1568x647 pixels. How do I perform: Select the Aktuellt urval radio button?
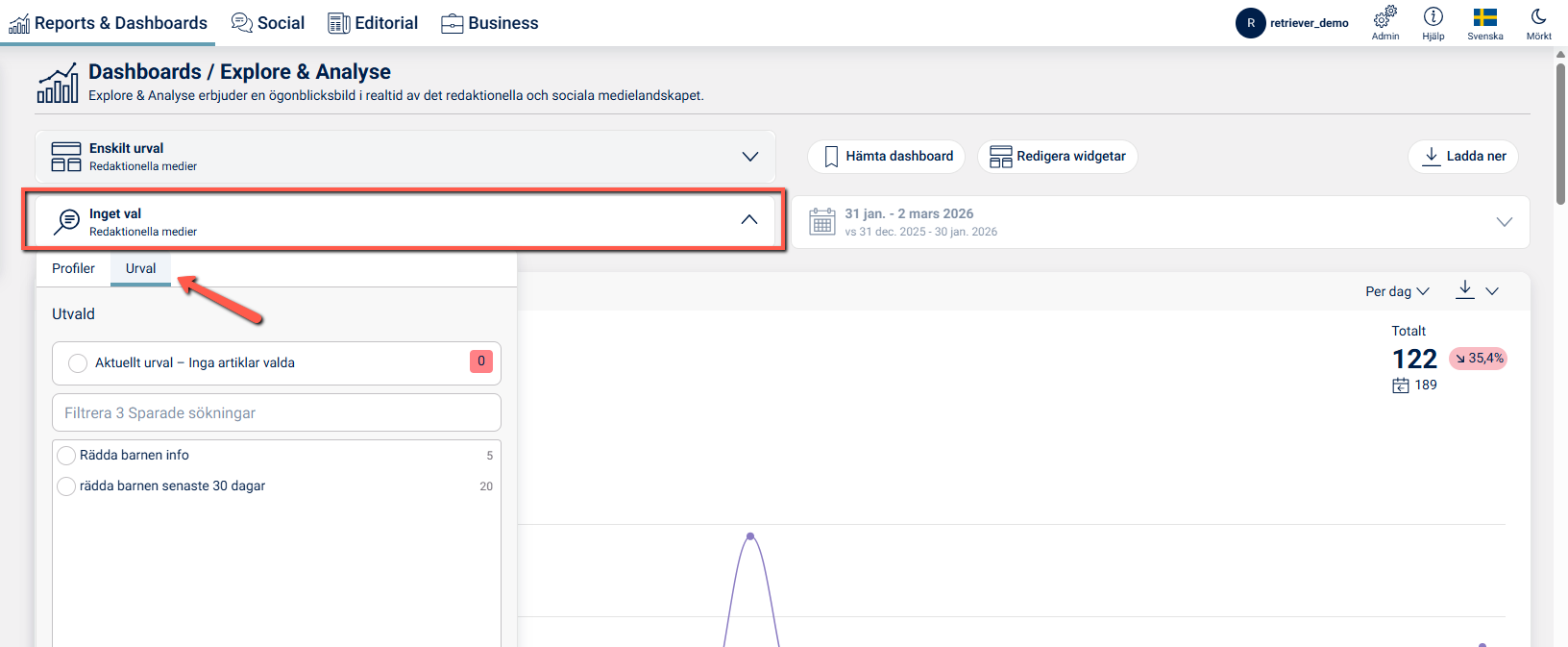(x=78, y=363)
